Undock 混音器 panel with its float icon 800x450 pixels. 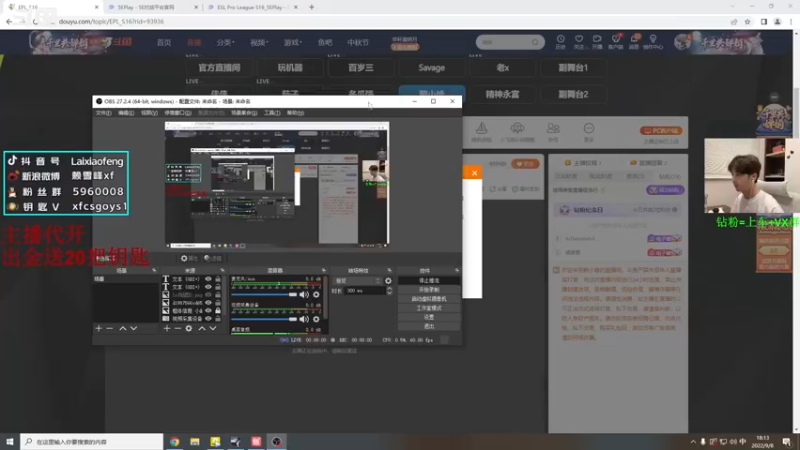click(323, 270)
